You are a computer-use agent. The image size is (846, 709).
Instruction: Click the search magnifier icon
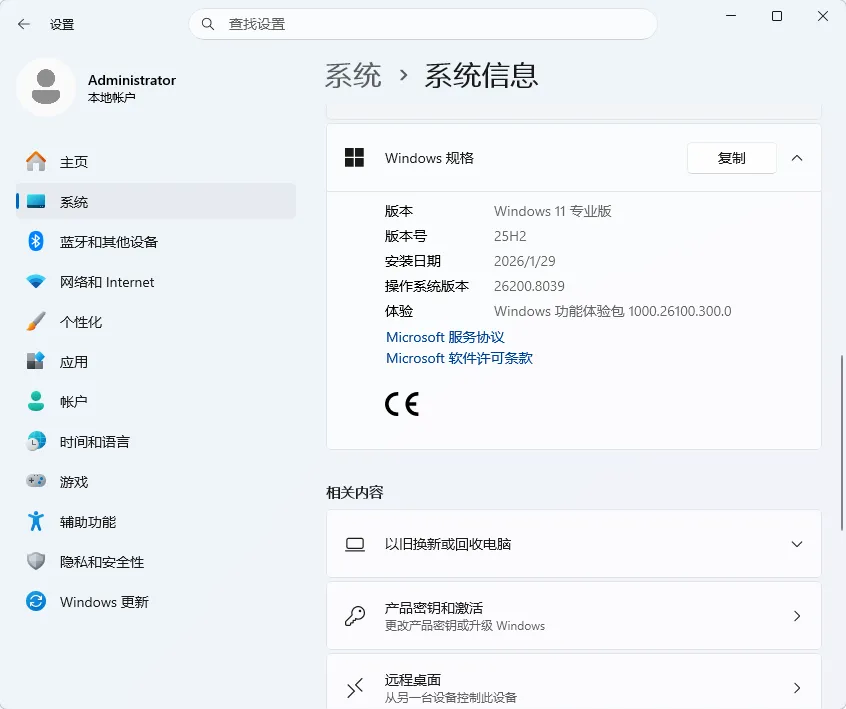pyautogui.click(x=208, y=24)
